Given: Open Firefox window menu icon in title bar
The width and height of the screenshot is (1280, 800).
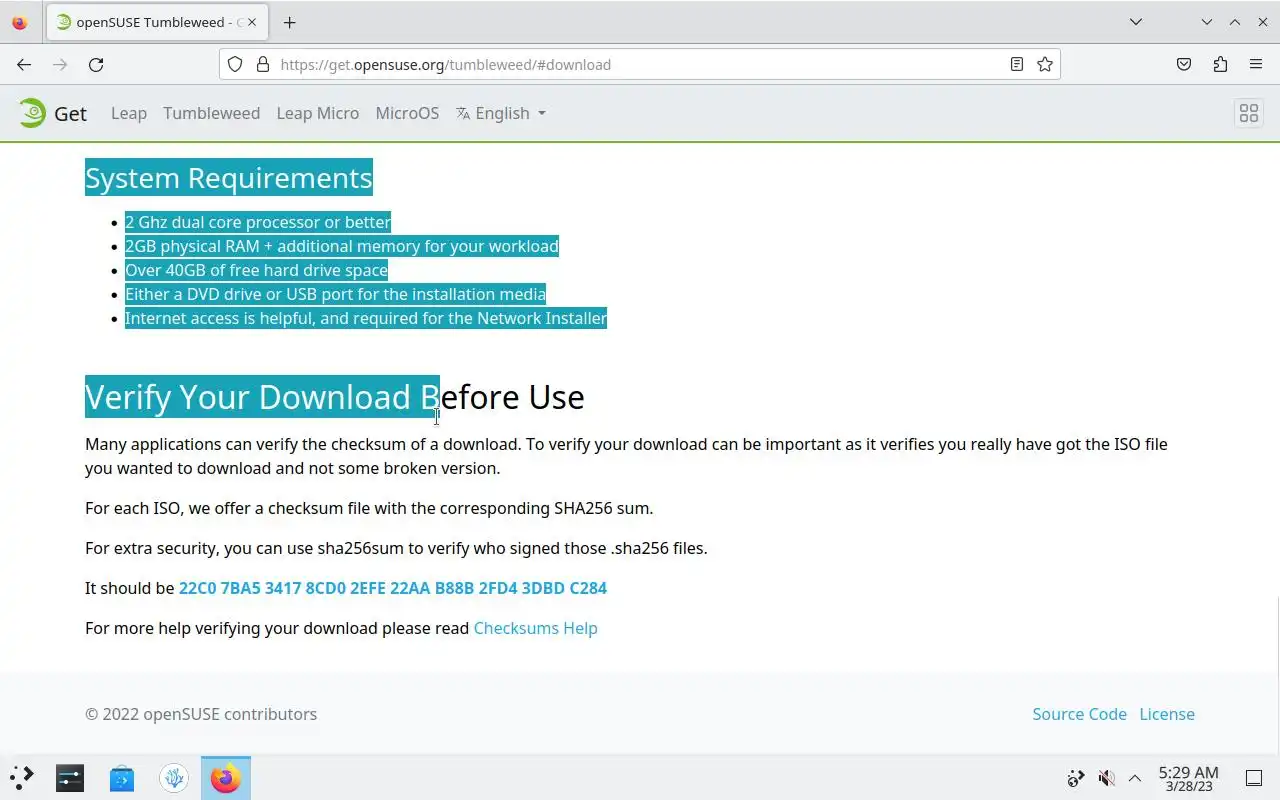Looking at the screenshot, I should [x=19, y=22].
